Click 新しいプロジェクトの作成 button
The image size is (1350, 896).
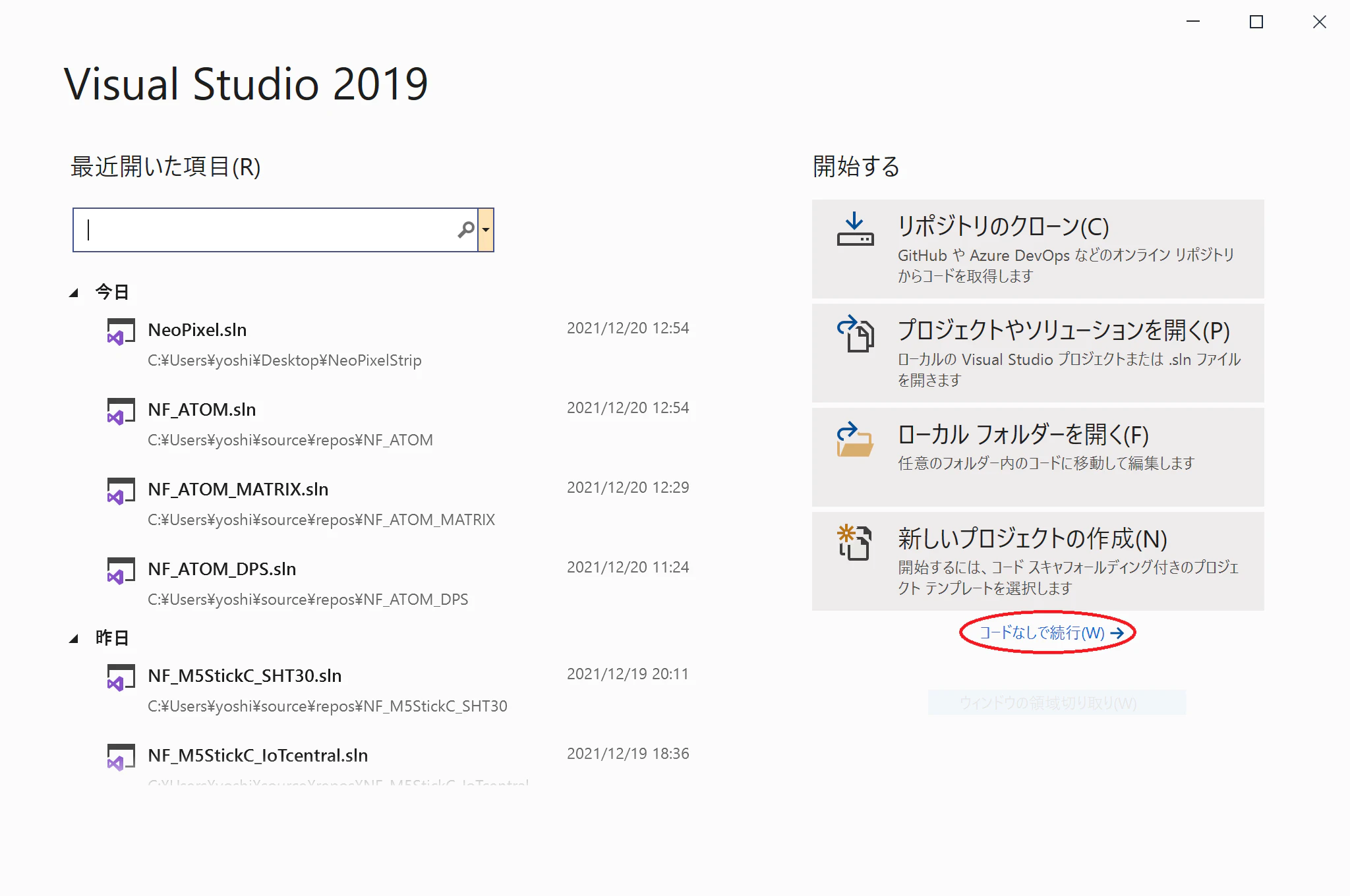pos(1038,561)
